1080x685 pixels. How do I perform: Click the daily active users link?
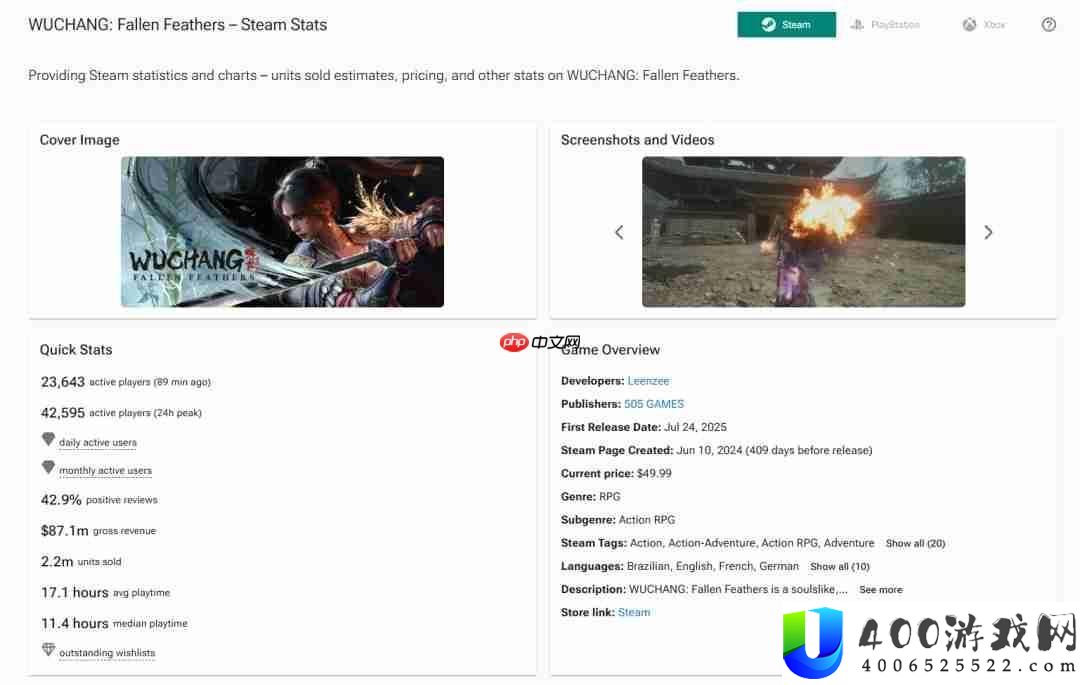click(x=98, y=442)
